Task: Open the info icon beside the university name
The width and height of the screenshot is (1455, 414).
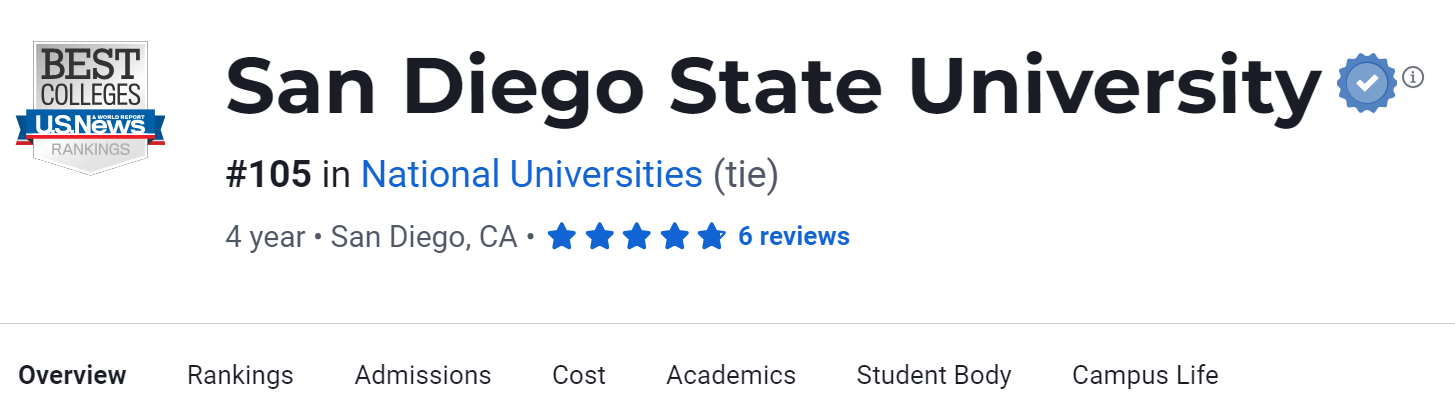Action: click(x=1413, y=76)
